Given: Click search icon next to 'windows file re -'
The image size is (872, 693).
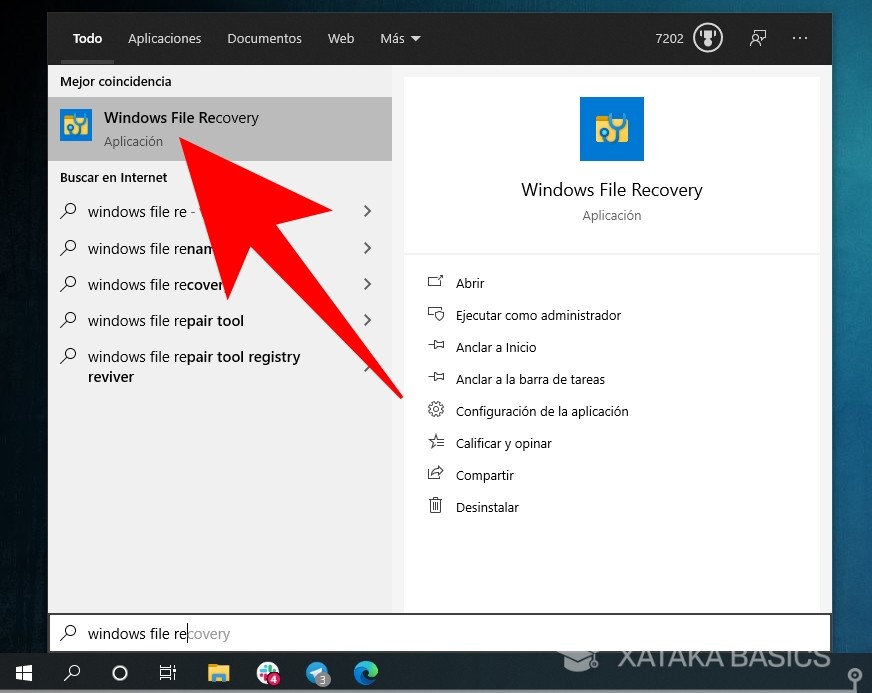Looking at the screenshot, I should (68, 211).
